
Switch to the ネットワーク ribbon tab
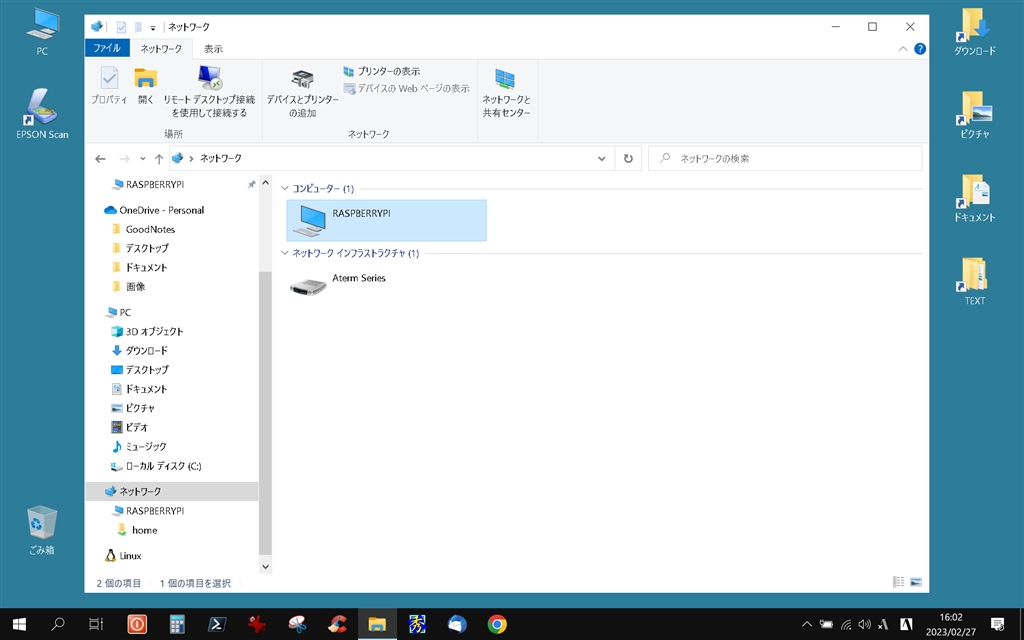coord(161,48)
